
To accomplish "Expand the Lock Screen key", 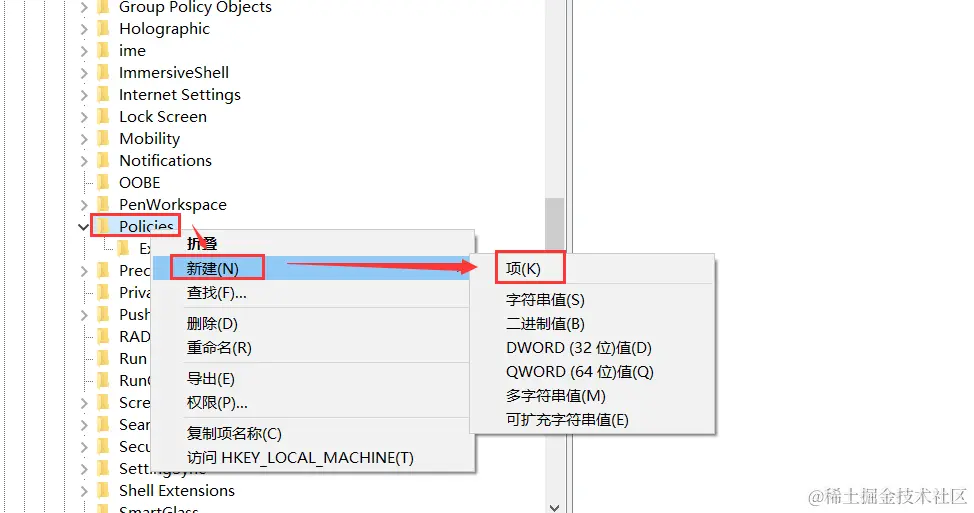I will (84, 117).
